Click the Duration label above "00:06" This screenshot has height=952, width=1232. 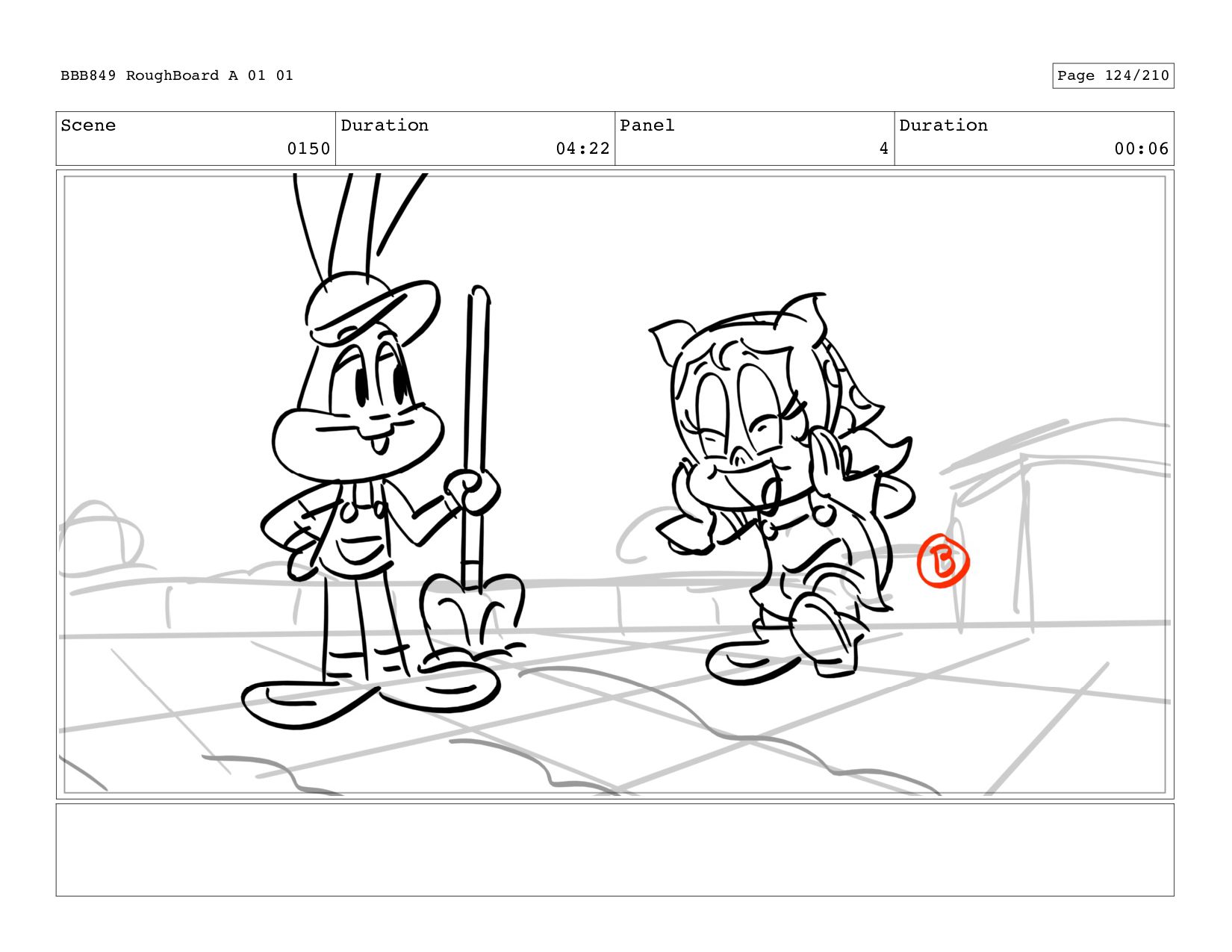(x=943, y=125)
